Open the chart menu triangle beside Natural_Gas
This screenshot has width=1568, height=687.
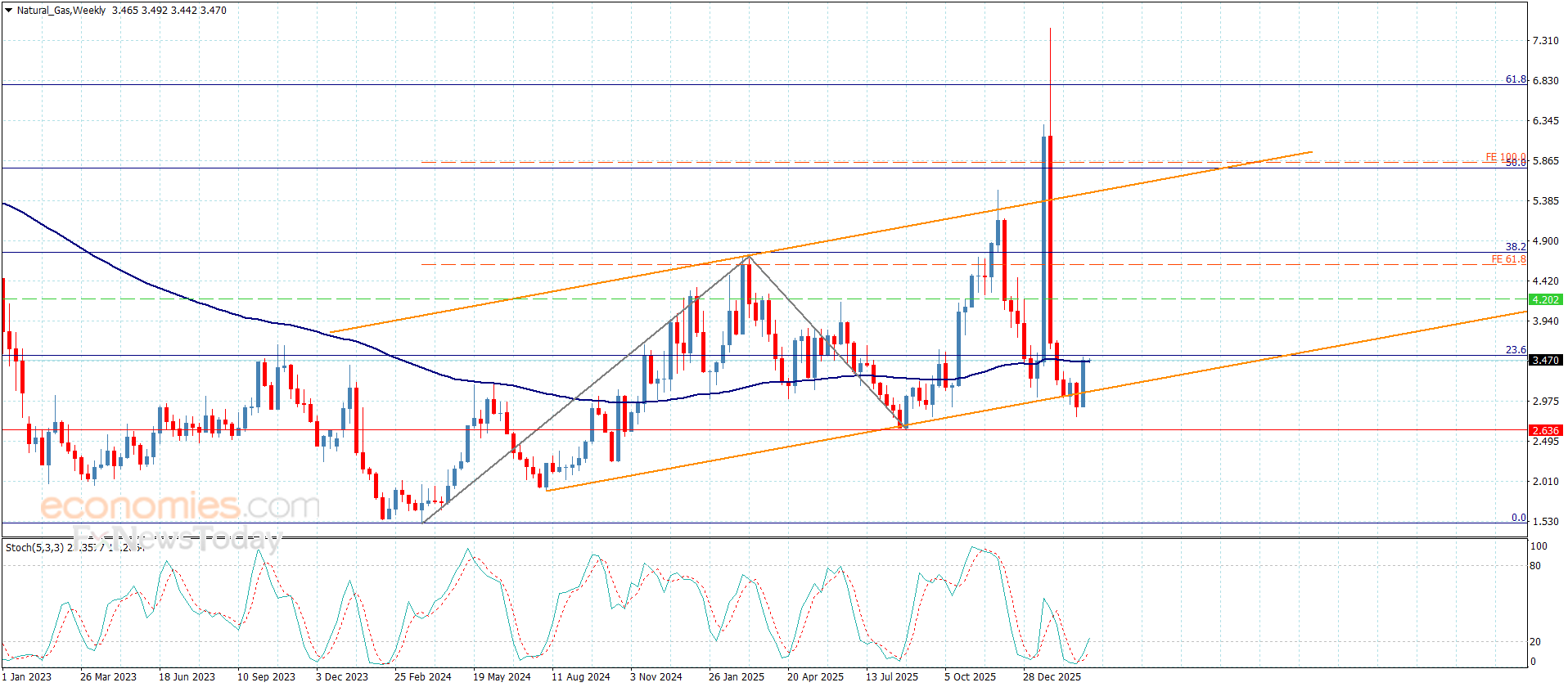9,11
